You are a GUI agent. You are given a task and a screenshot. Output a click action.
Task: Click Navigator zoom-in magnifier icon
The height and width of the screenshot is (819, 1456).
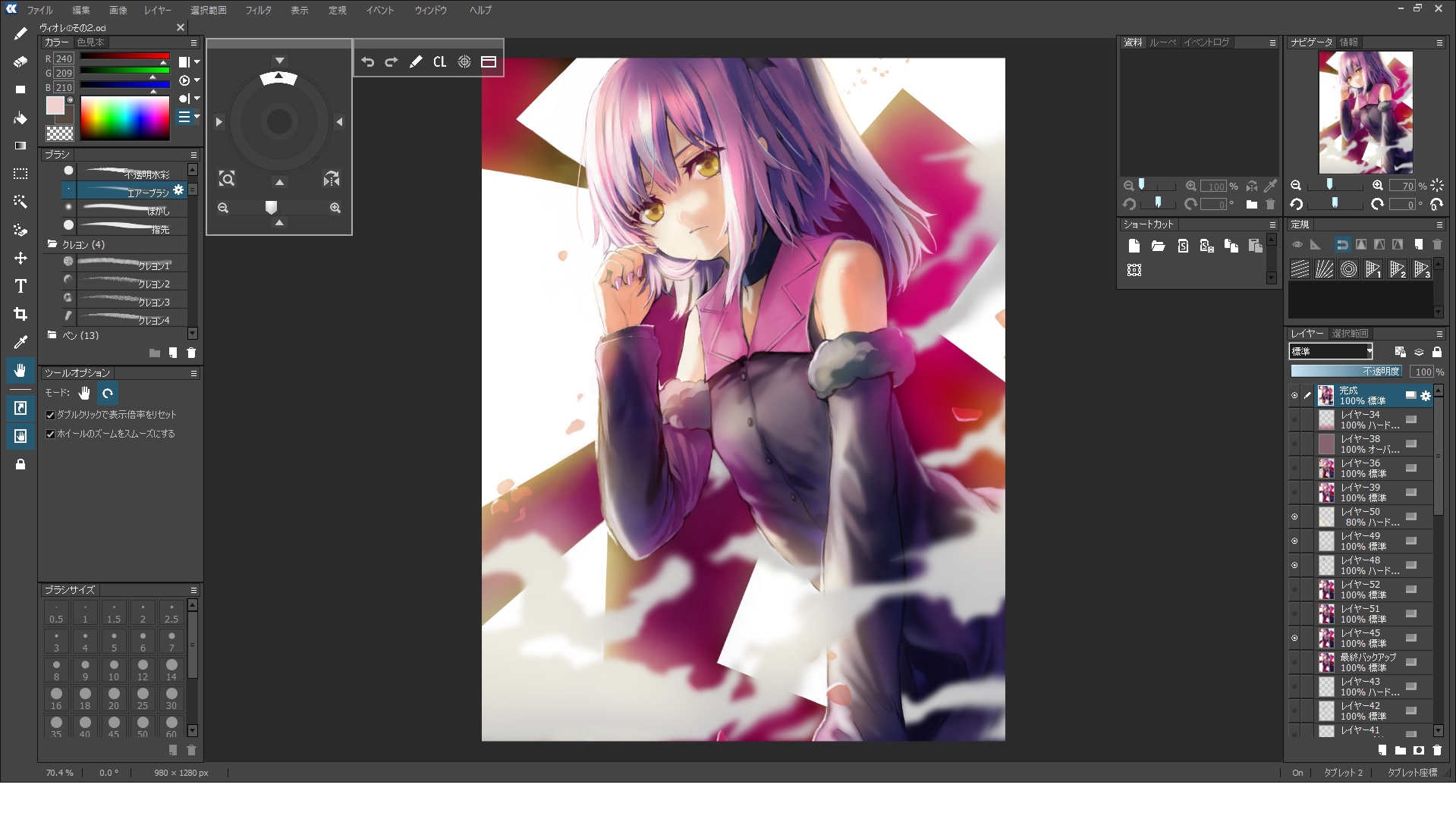coord(1377,186)
